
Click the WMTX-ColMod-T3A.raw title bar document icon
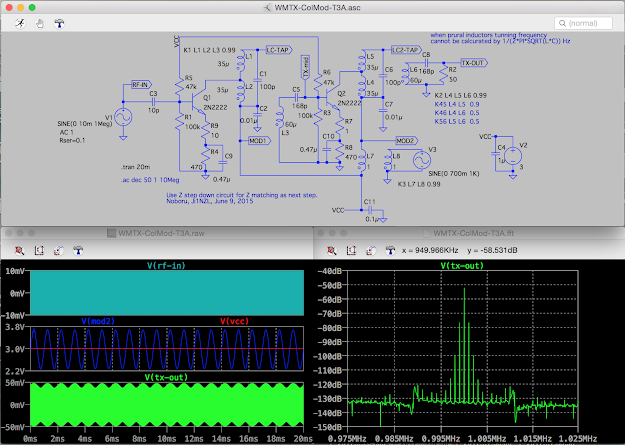pos(112,233)
